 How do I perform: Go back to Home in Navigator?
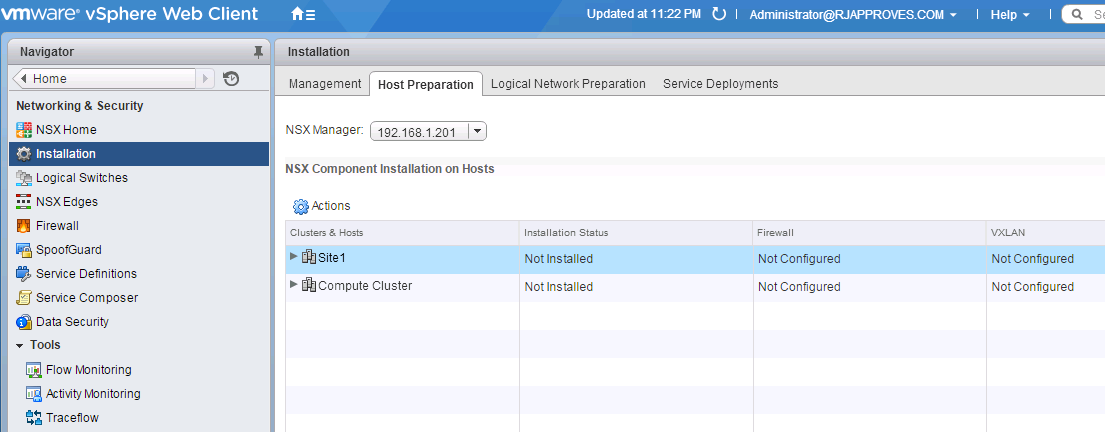[x=104, y=78]
